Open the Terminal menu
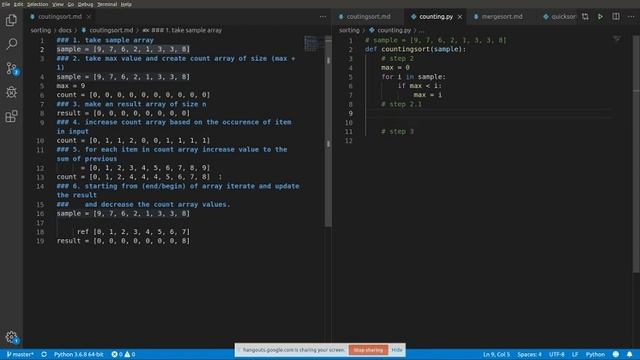 pos(107,4)
